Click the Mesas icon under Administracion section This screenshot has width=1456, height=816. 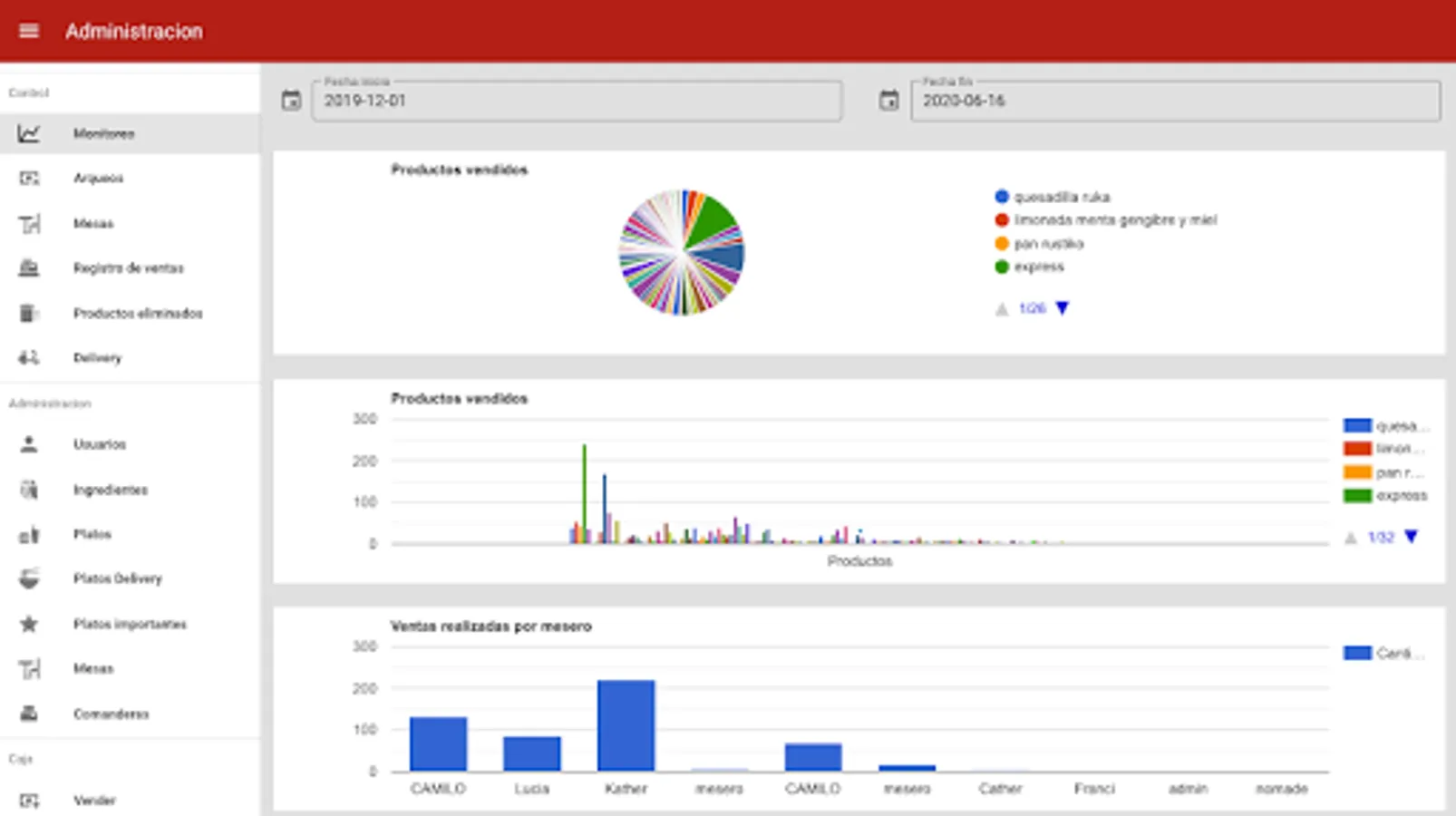pos(29,668)
